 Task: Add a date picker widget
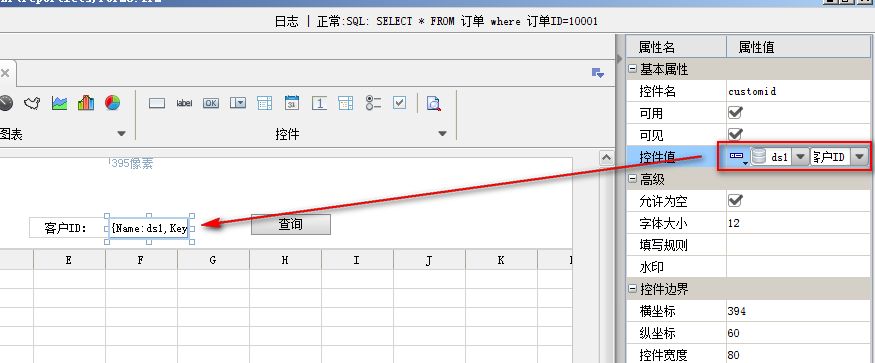(292, 103)
